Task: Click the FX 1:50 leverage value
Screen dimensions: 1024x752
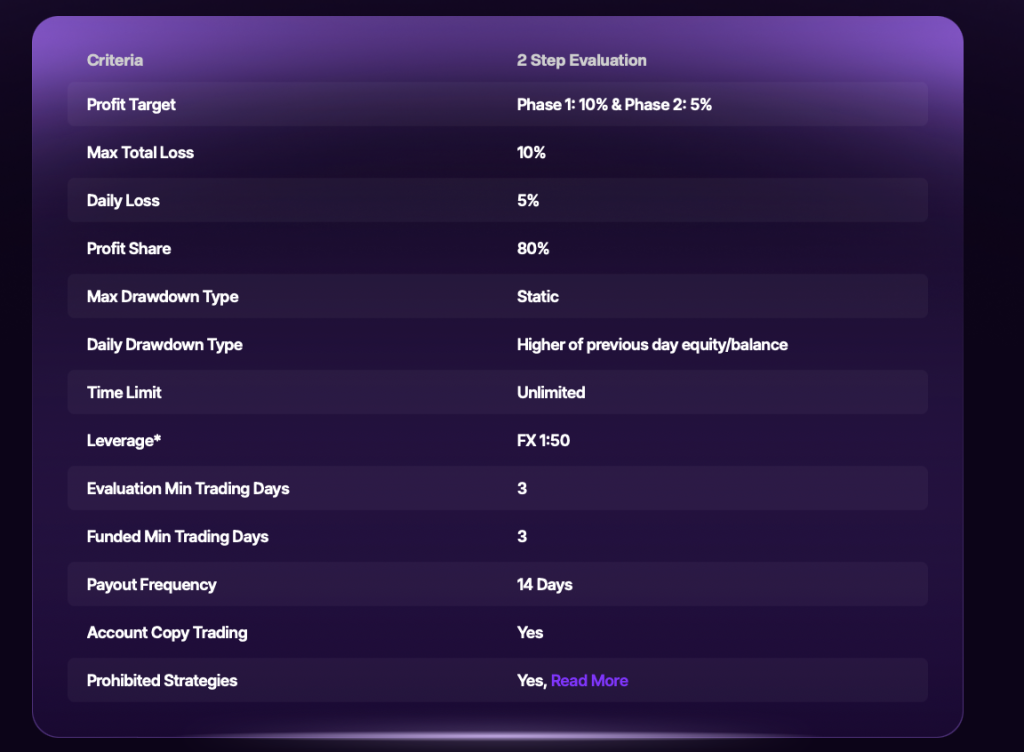Action: (543, 440)
